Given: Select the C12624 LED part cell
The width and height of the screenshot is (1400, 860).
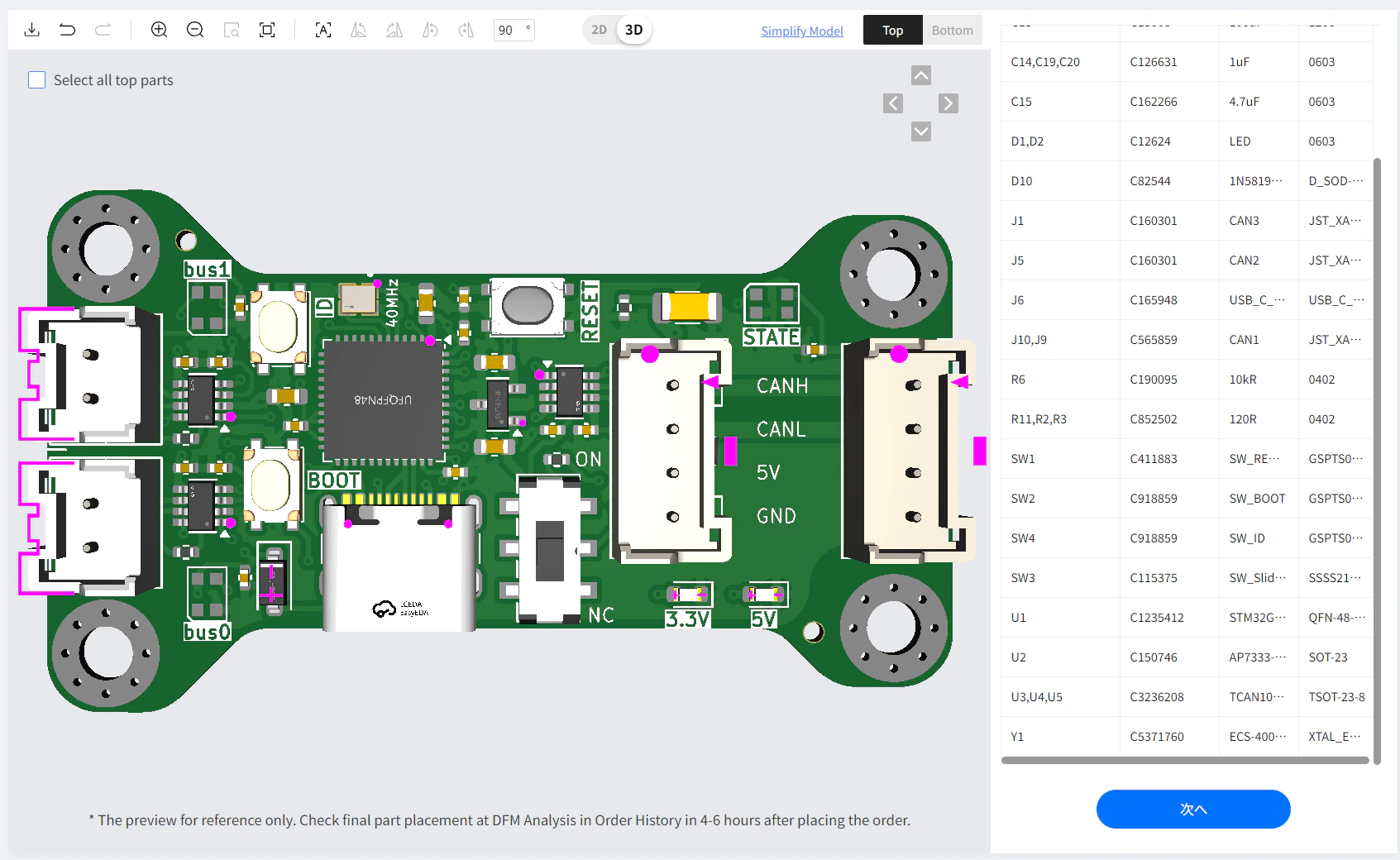Looking at the screenshot, I should [x=1169, y=141].
